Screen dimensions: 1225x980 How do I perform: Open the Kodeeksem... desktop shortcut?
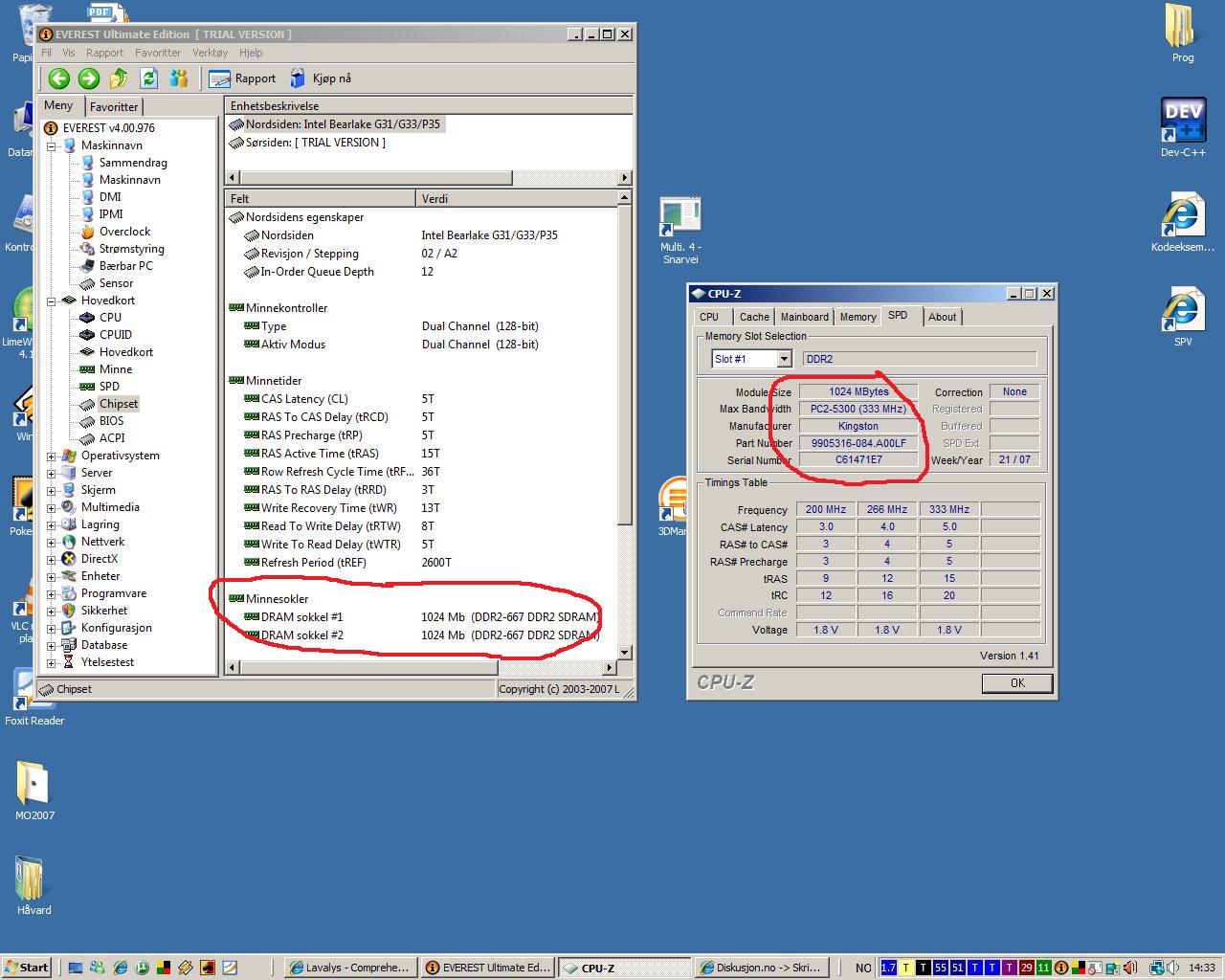click(x=1183, y=222)
